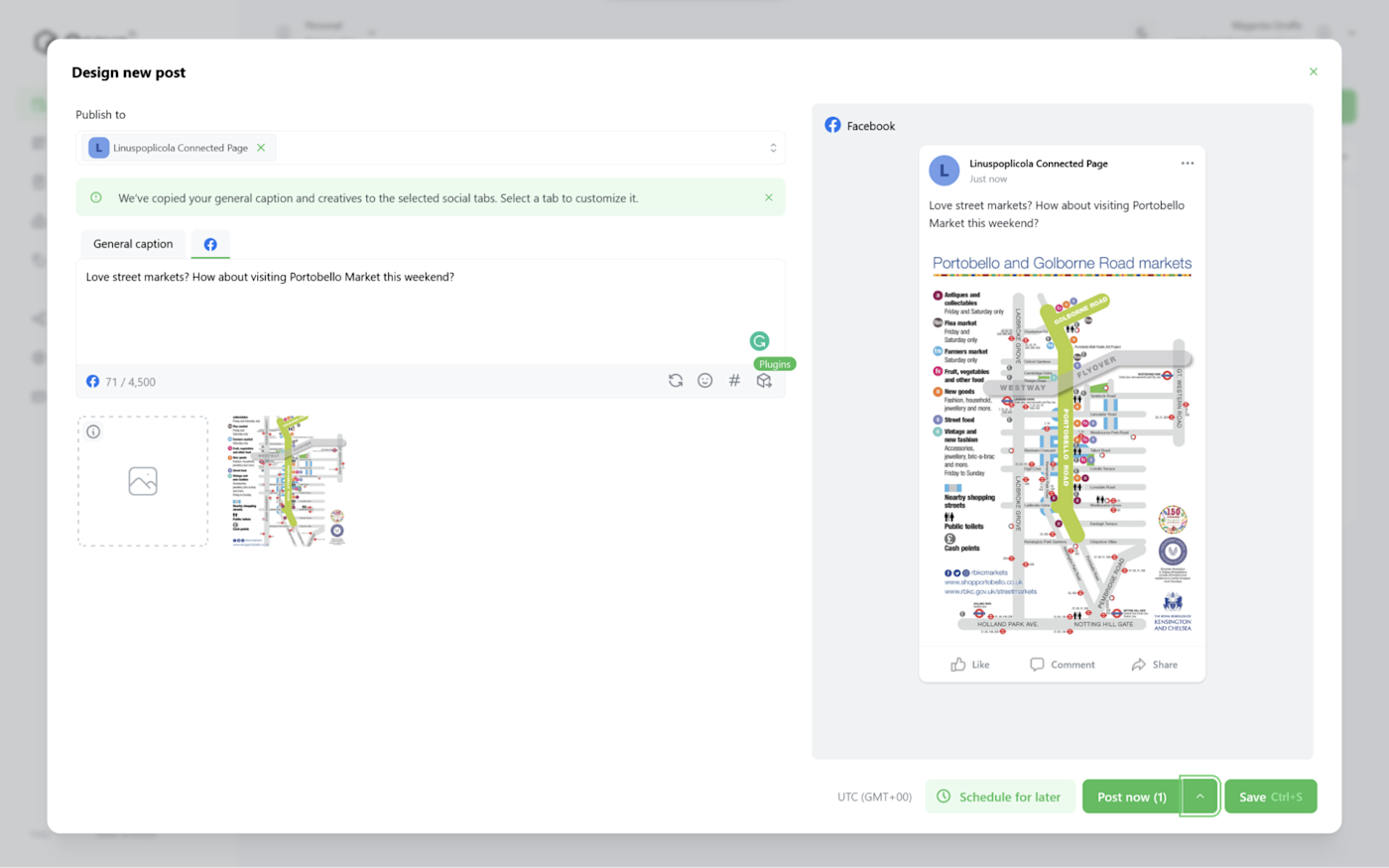
Task: Click the UTC (GMT+00) timezone label
Action: click(874, 797)
